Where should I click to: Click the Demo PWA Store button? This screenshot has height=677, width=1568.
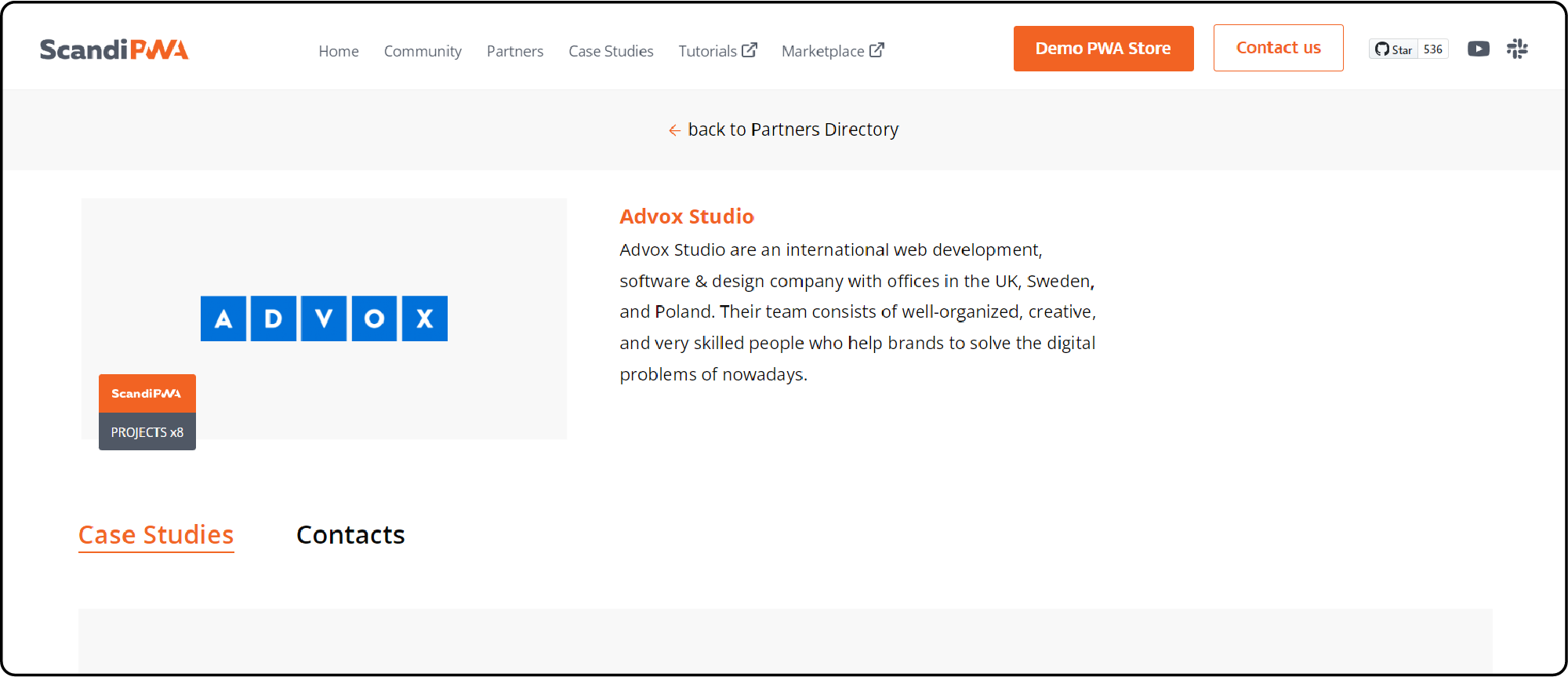coord(1103,49)
